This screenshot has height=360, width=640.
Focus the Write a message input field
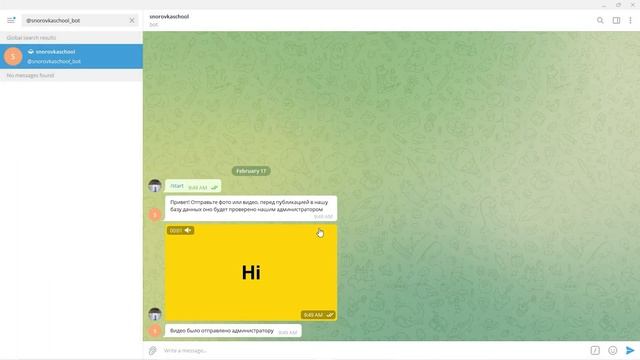pyautogui.click(x=373, y=350)
